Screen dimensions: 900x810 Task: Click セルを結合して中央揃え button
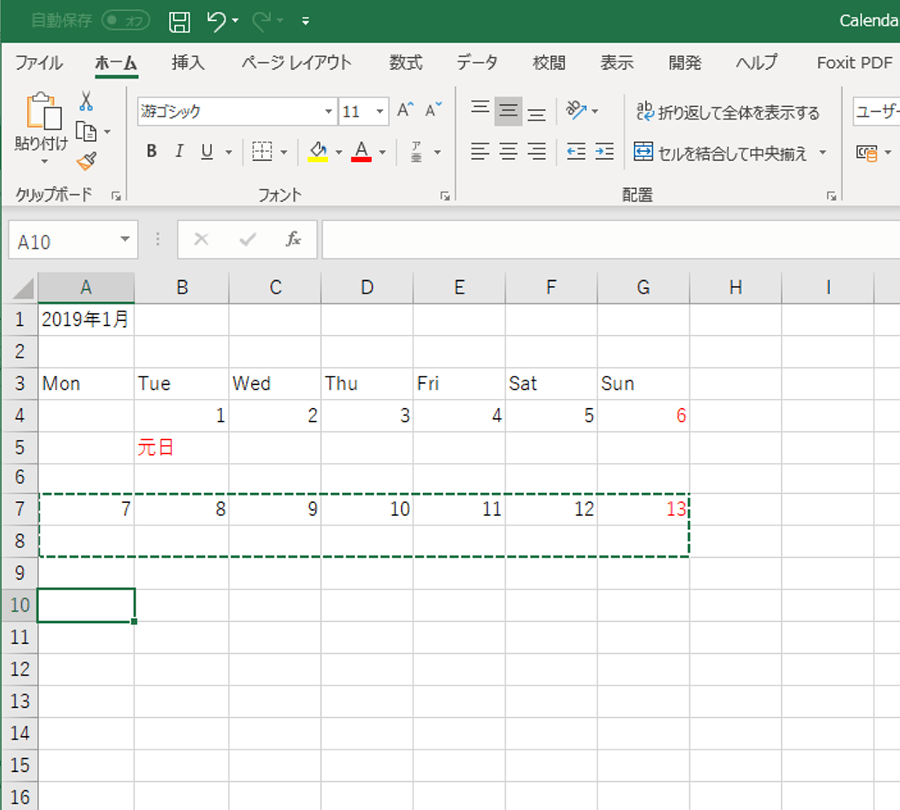coord(722,153)
